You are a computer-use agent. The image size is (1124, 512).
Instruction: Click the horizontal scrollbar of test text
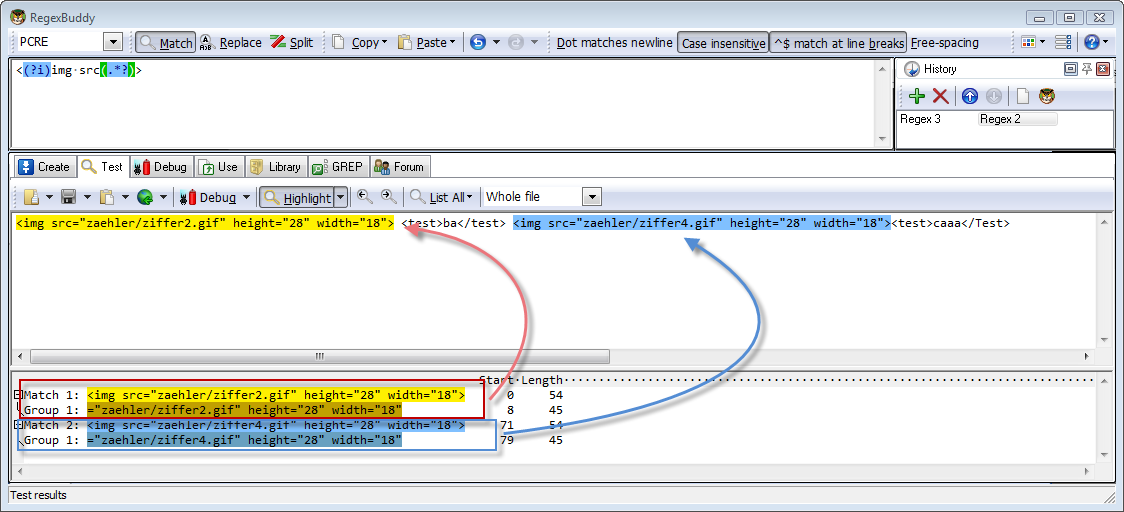coord(320,356)
